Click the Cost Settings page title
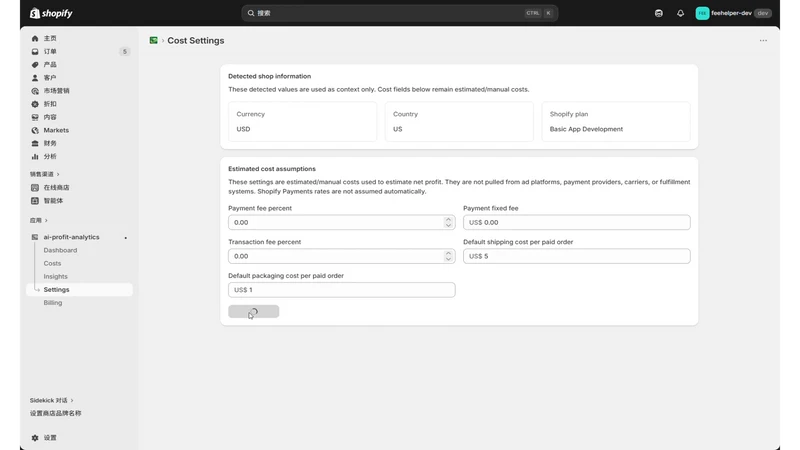Image resolution: width=800 pixels, height=450 pixels. coord(196,40)
